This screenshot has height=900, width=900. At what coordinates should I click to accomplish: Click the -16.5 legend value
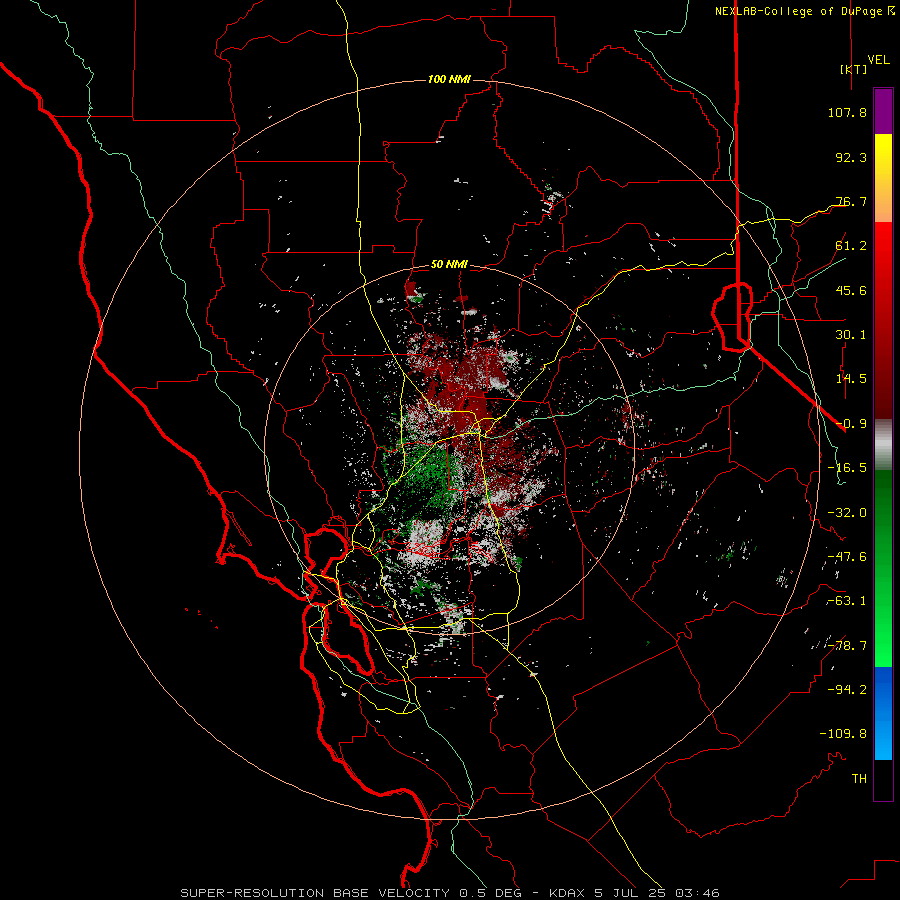(x=847, y=468)
